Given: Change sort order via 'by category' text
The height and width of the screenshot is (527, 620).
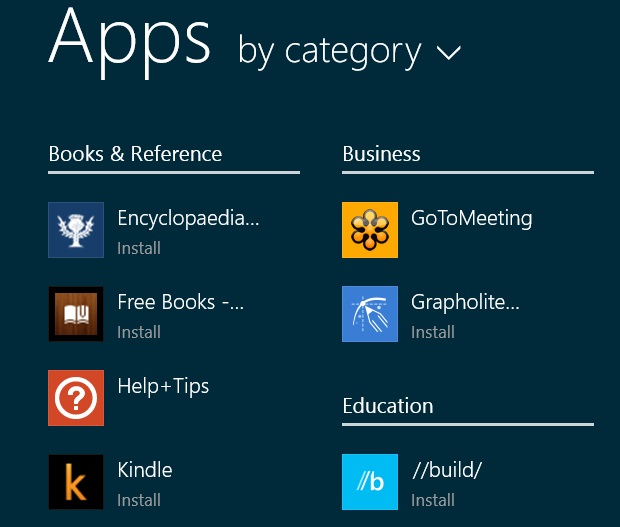Looking at the screenshot, I should coord(330,51).
